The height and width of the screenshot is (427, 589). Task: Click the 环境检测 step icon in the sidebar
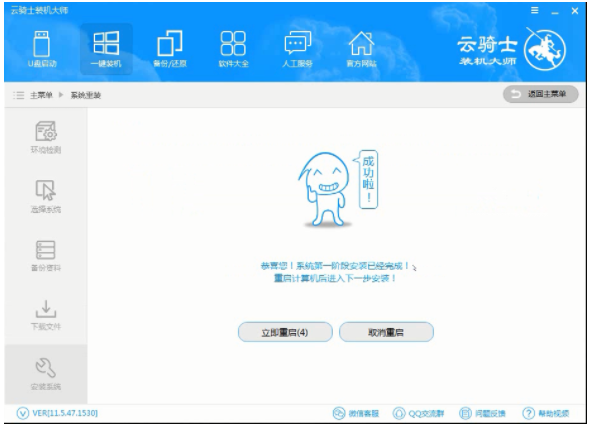pos(45,137)
